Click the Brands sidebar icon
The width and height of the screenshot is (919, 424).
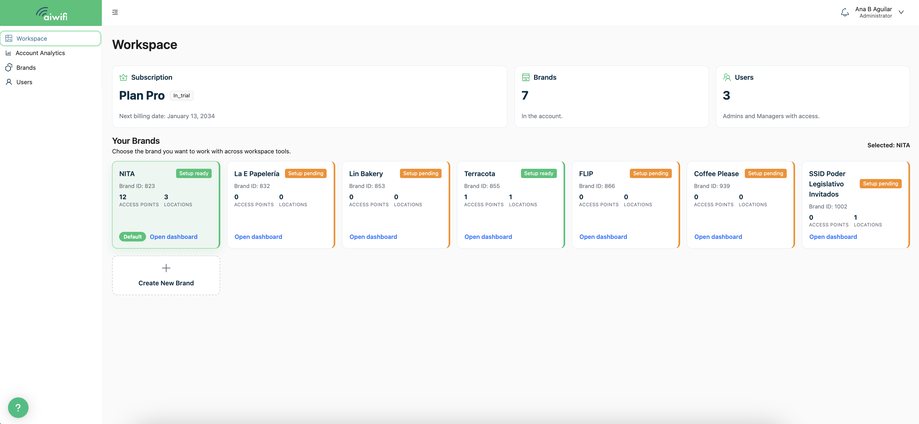pyautogui.click(x=9, y=67)
